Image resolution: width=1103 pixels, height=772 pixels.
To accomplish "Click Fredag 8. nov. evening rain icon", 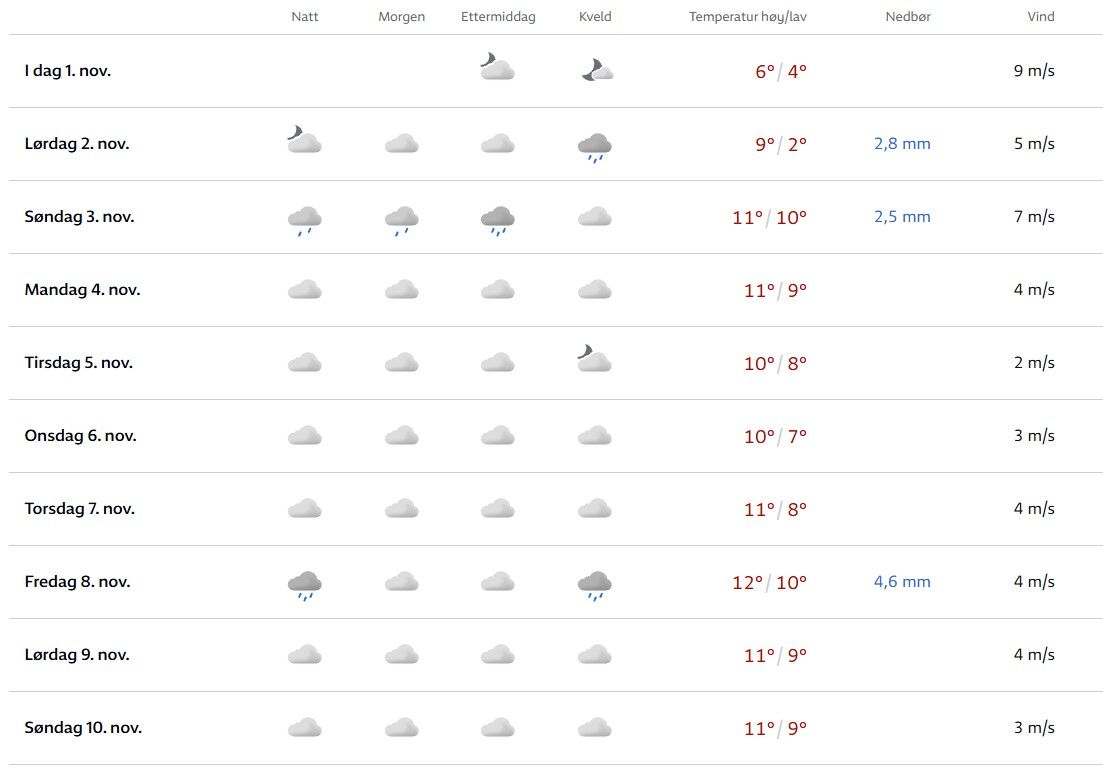I will pos(595,584).
